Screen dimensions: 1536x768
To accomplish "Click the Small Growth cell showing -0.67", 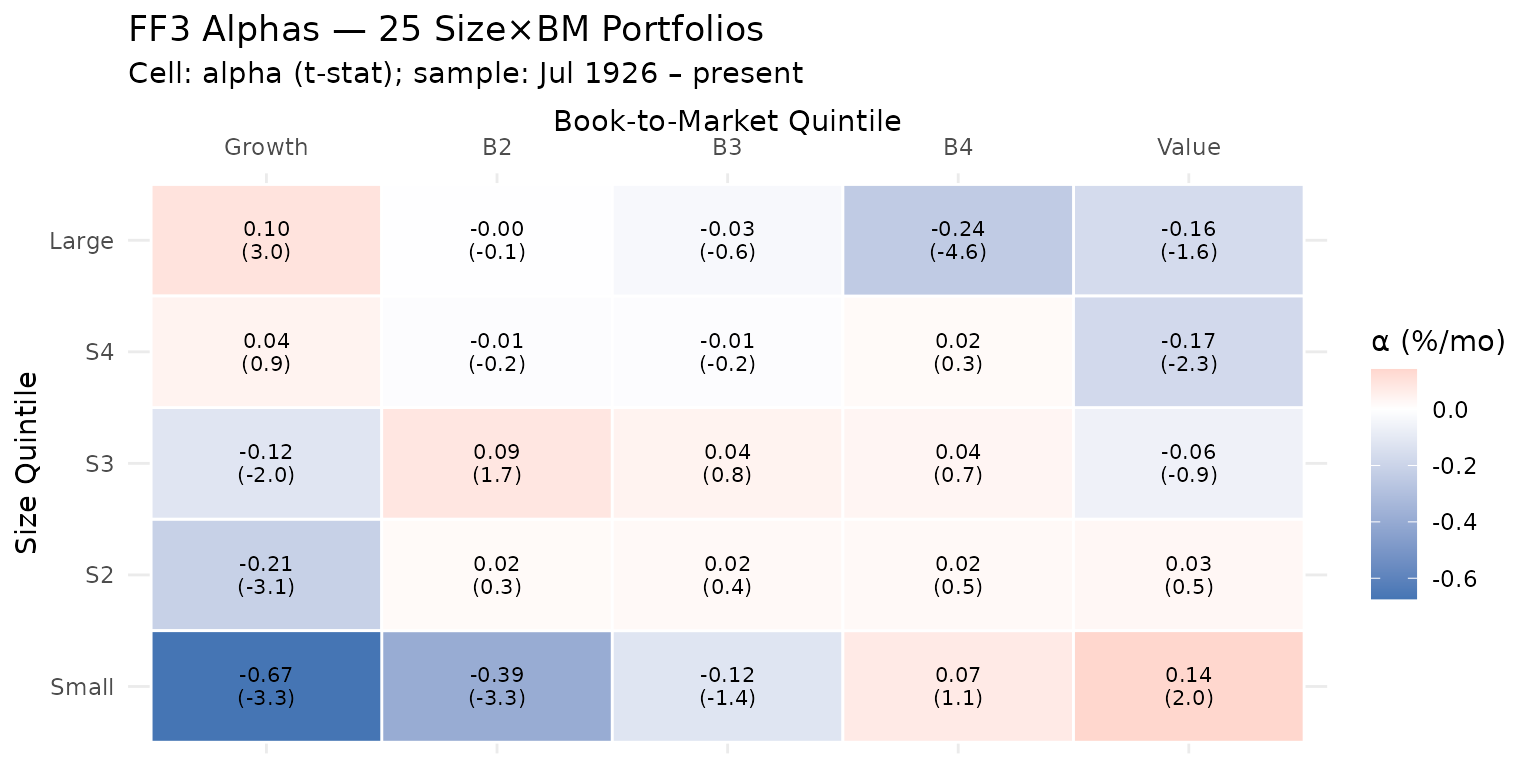I will point(266,686).
